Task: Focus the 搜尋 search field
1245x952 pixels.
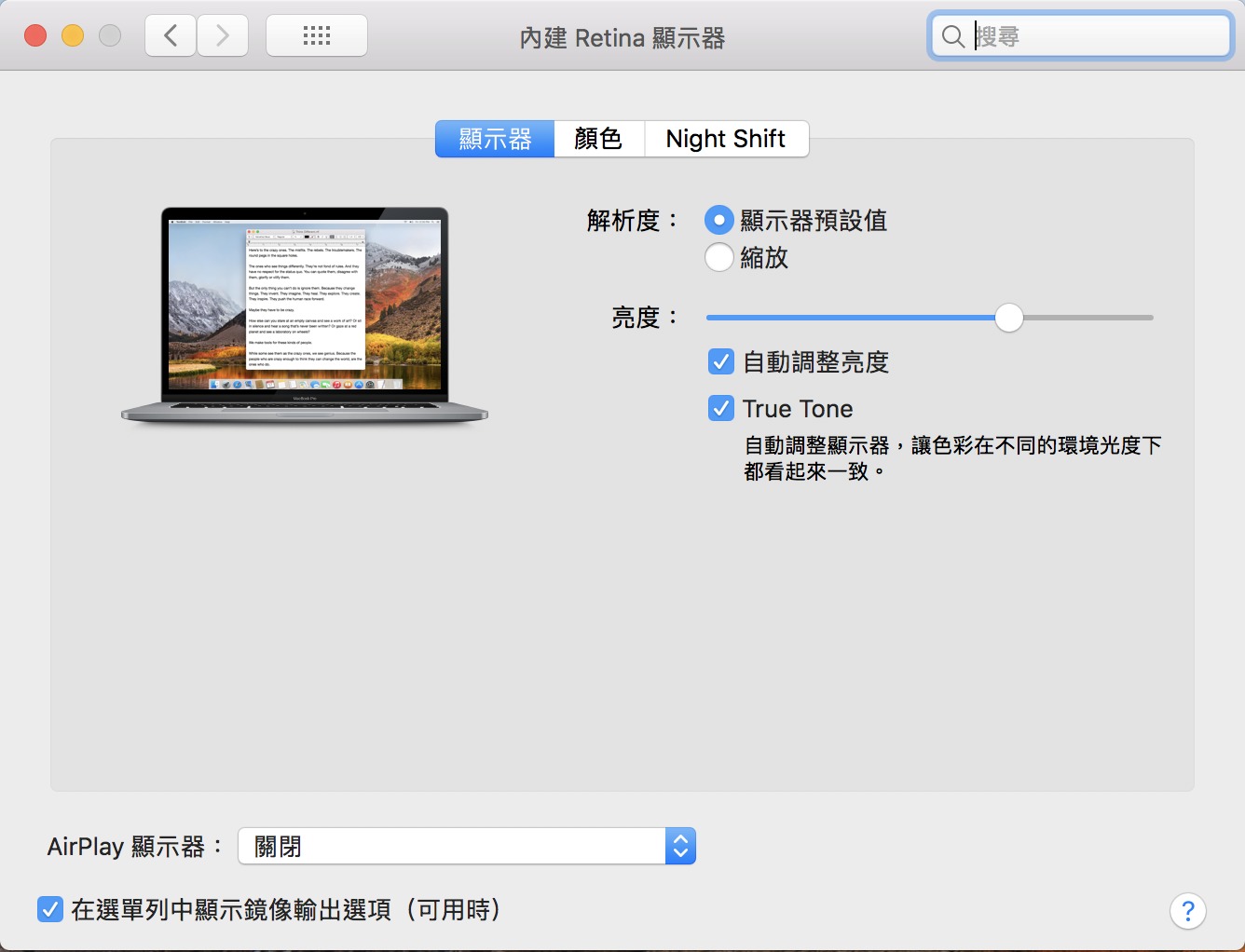Action: pos(1081,36)
